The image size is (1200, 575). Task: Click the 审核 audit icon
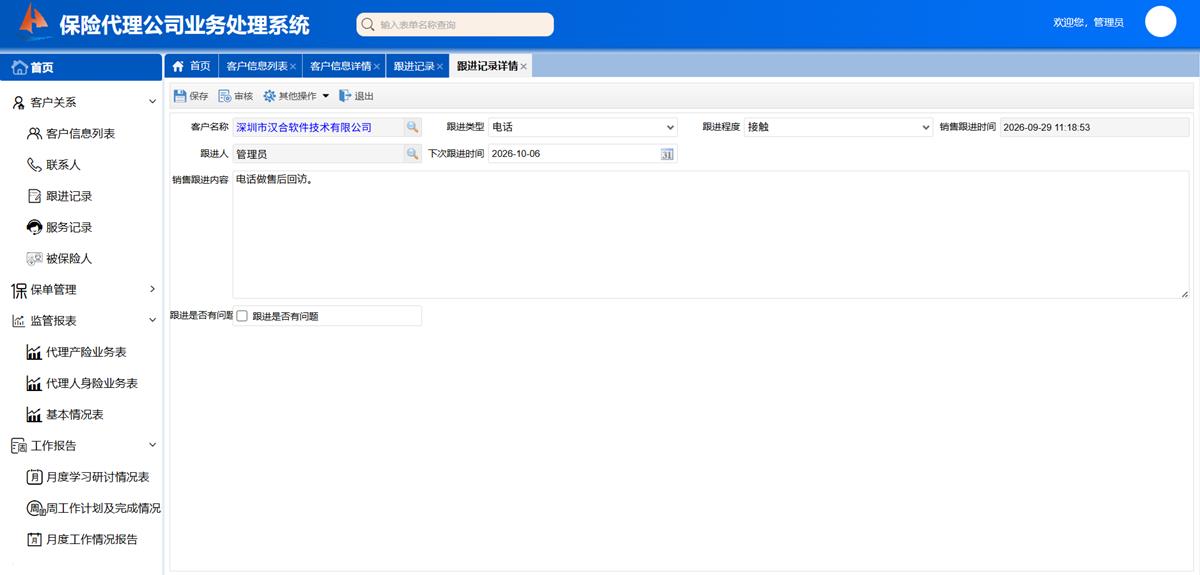pos(225,96)
